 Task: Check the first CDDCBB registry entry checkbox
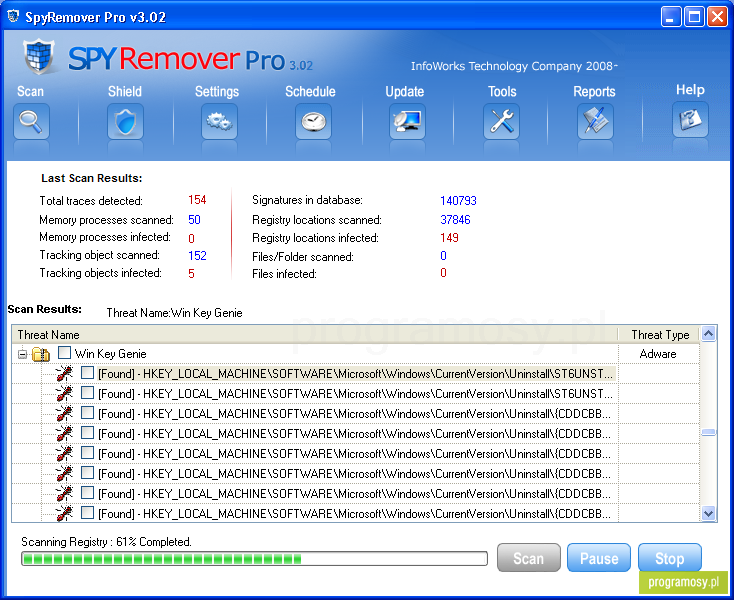tap(88, 412)
